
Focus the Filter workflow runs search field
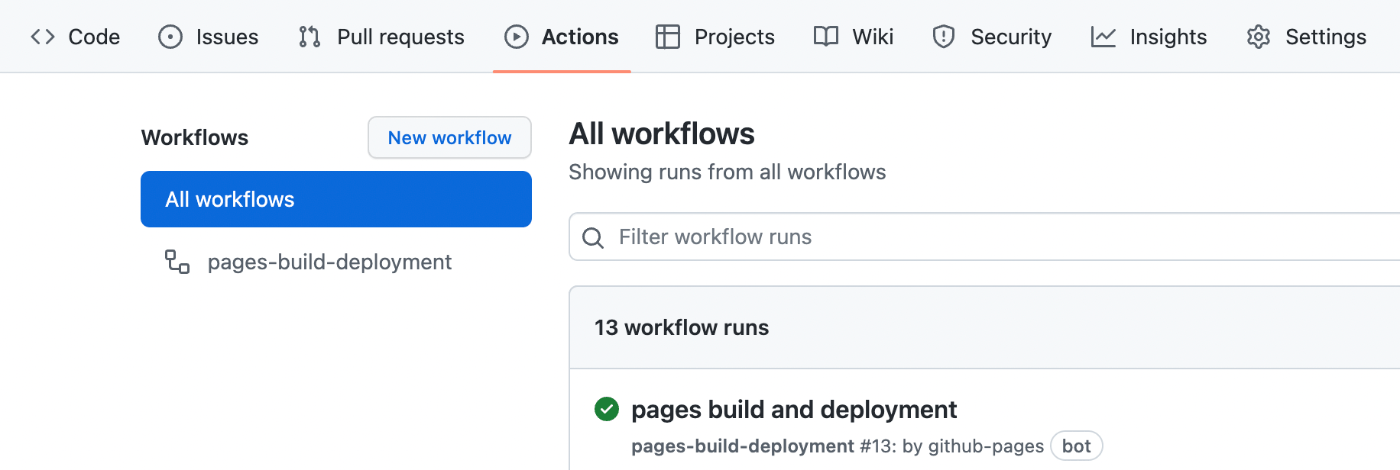(984, 237)
